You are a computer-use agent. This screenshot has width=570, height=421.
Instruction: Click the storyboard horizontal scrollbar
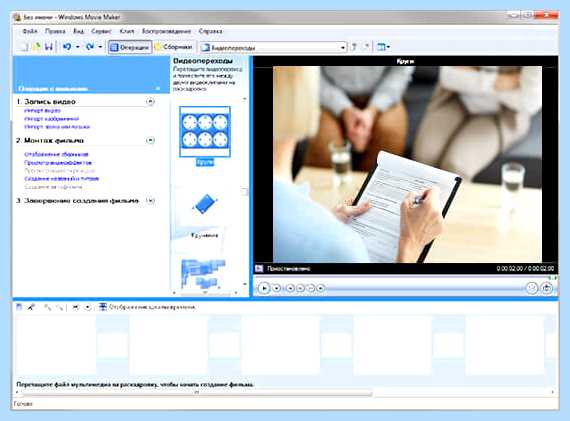[196, 393]
